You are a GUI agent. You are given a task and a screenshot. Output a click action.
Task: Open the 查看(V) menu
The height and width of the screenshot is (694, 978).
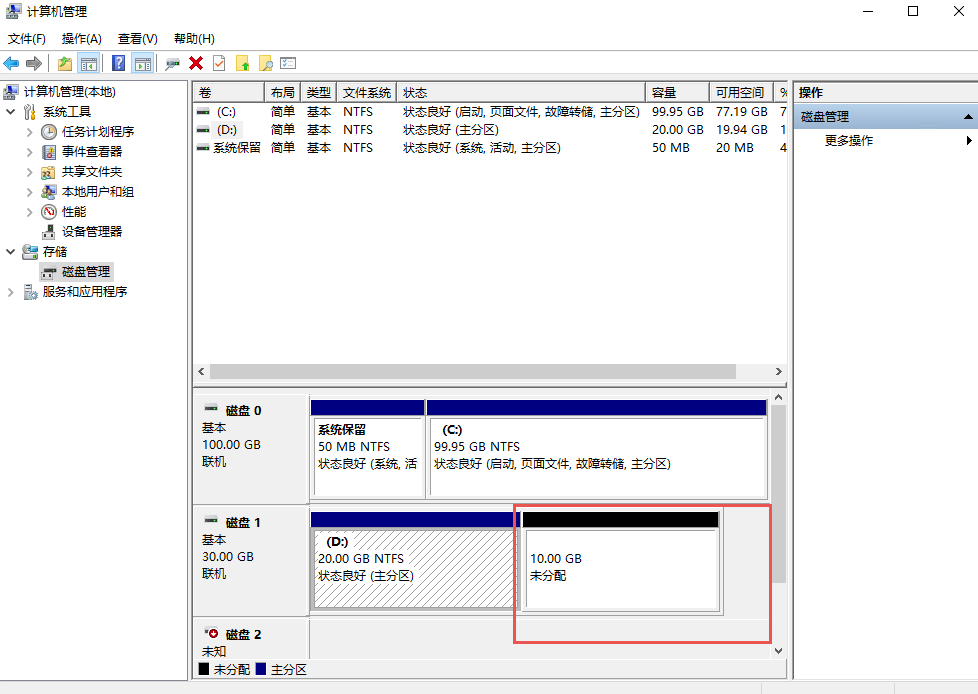pos(137,39)
